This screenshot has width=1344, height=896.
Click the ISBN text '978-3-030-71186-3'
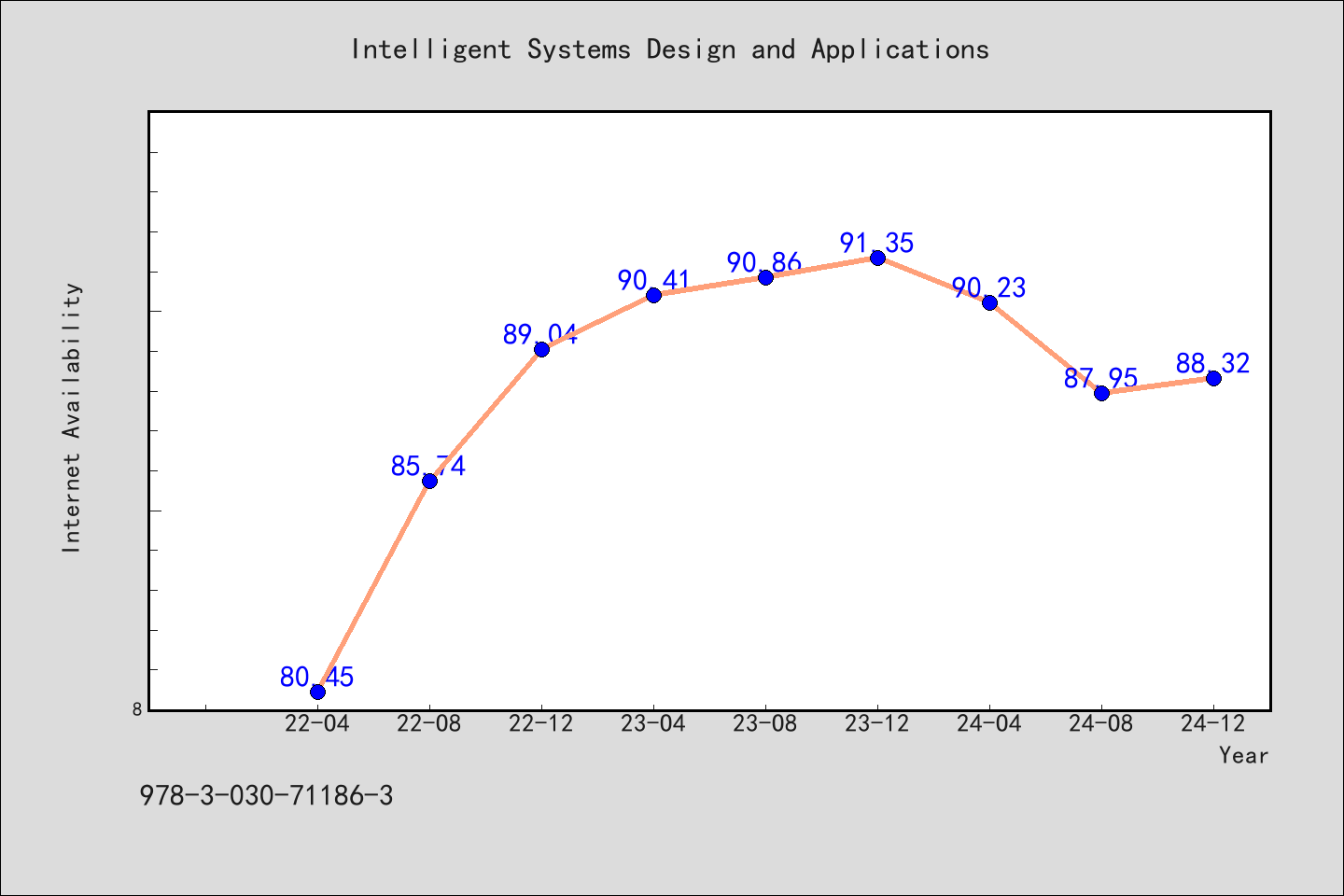pos(266,796)
